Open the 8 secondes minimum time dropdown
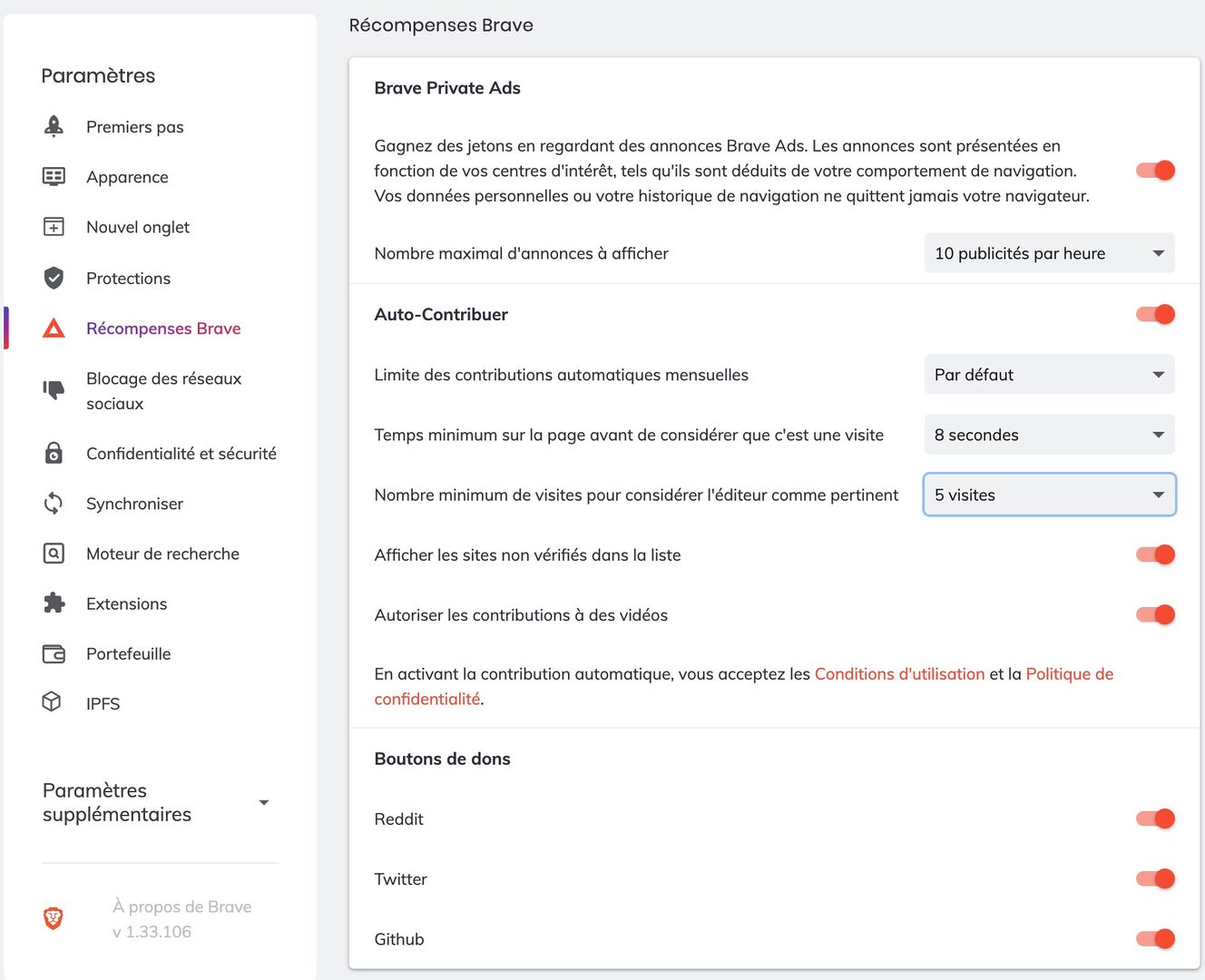 pyautogui.click(x=1049, y=435)
